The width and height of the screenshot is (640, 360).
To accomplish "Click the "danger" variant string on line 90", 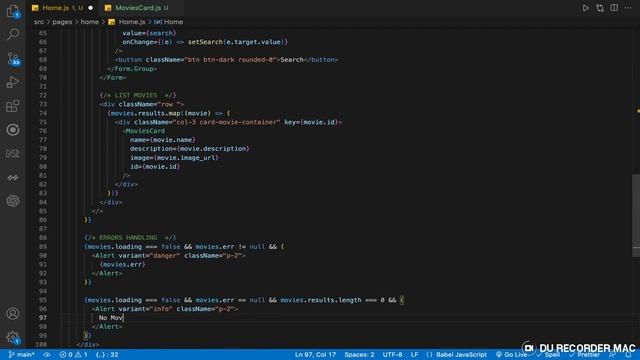I will click(x=165, y=256).
